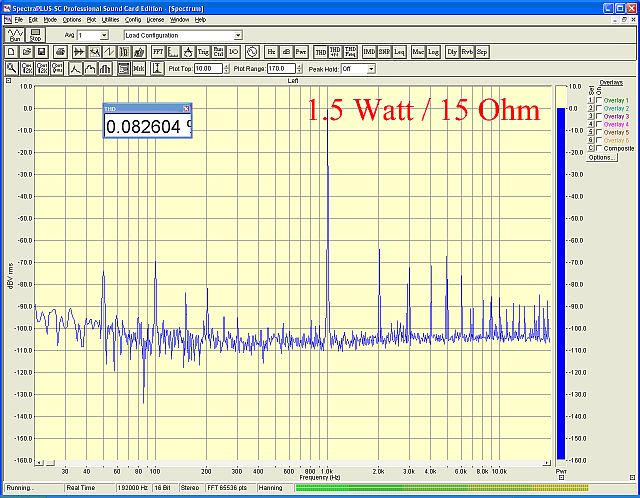Click the magnifier zoom tool icon
This screenshot has height=498, width=640.
[x=11, y=69]
